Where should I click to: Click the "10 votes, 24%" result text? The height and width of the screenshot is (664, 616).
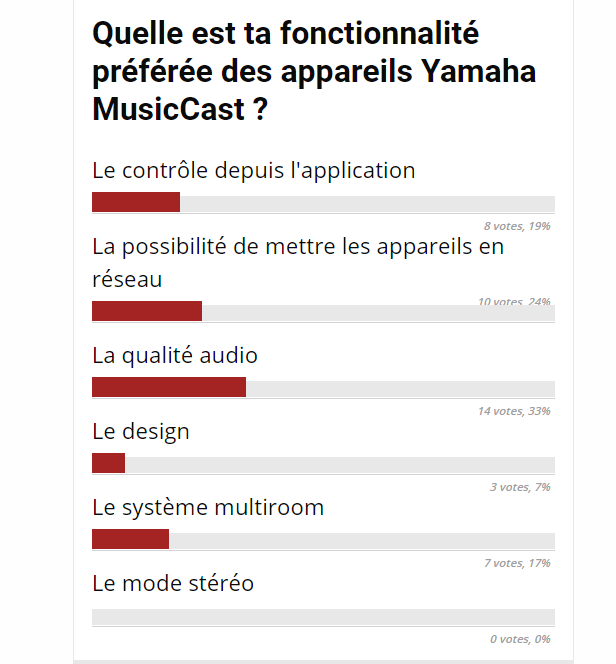[x=514, y=301]
